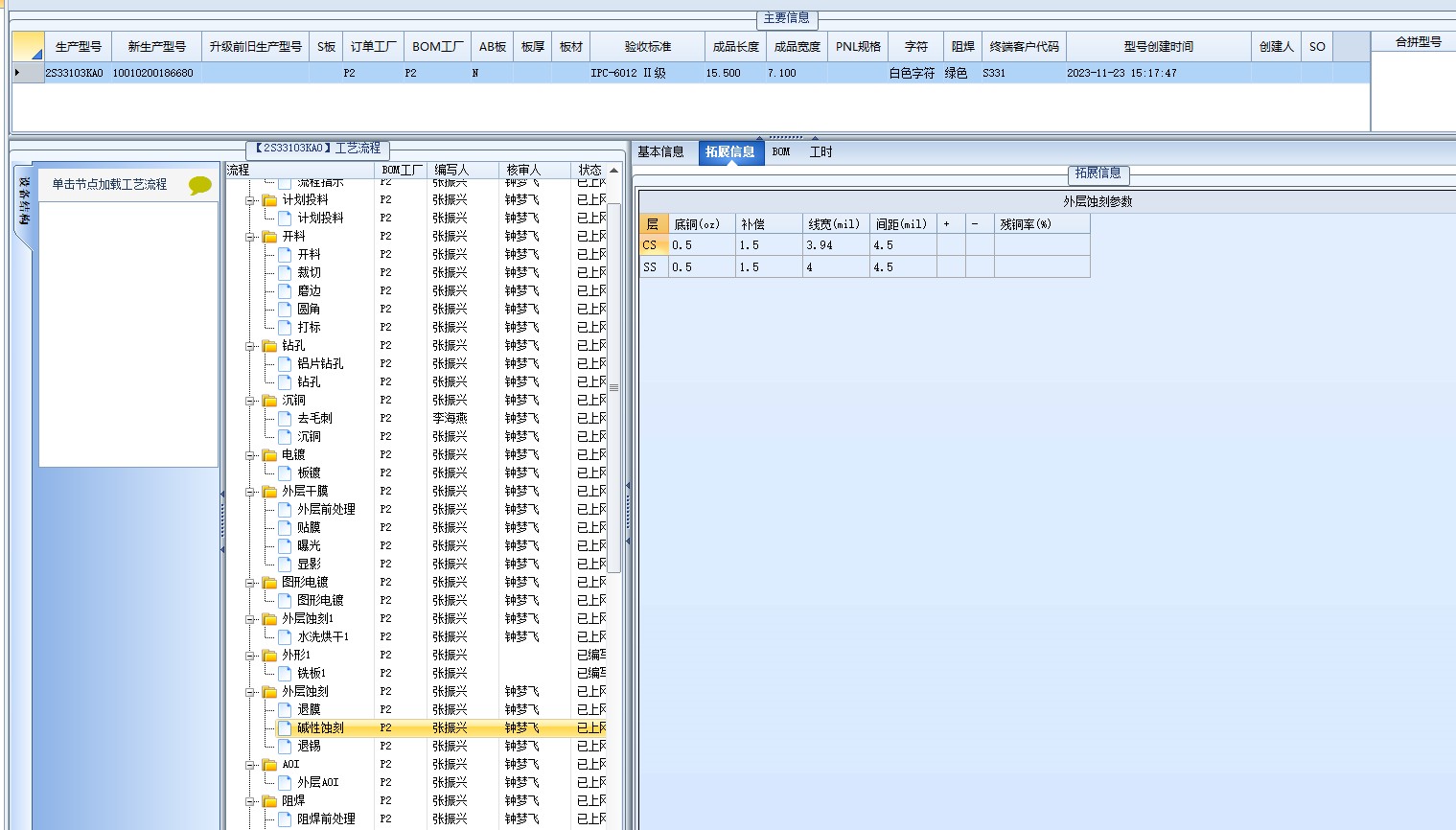Collapse the 计划投料 folder node
1456x830 pixels.
(x=251, y=200)
